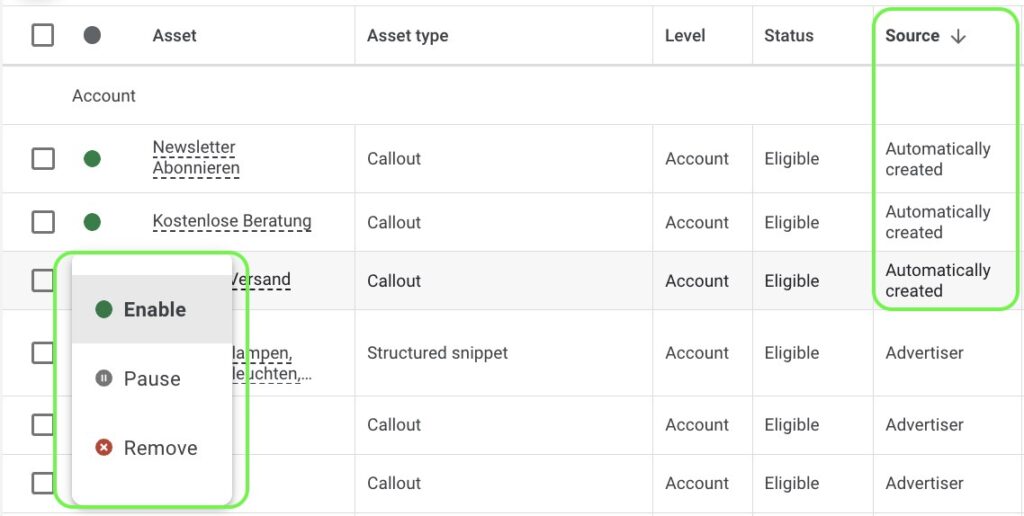Viewport: 1024px width, 516px height.
Task: Choose Remove from the status menu
Action: coord(160,448)
